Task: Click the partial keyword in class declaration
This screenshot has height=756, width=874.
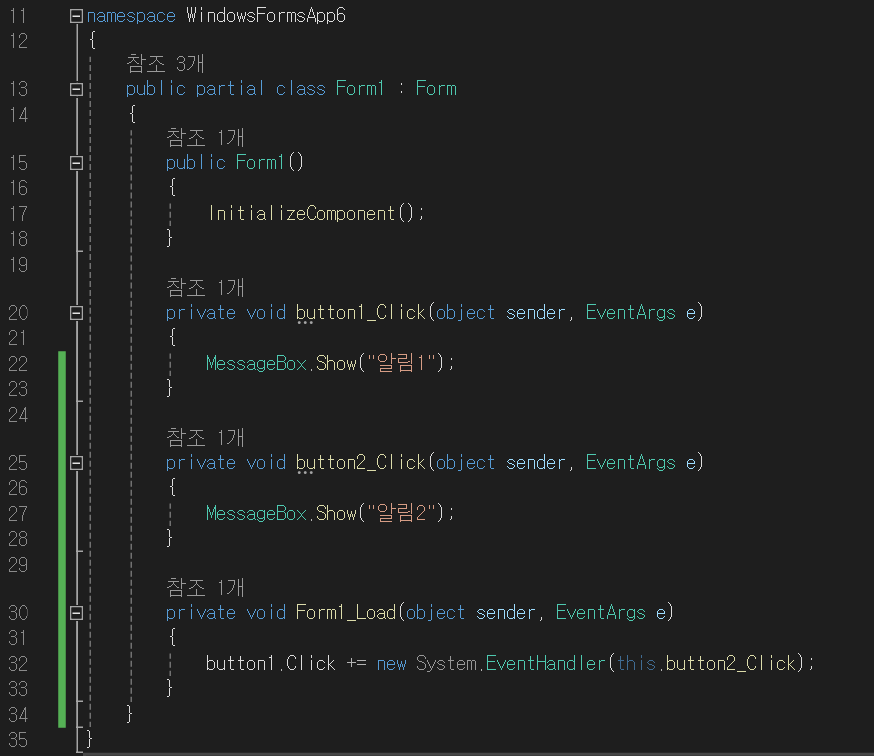Action: [230, 89]
